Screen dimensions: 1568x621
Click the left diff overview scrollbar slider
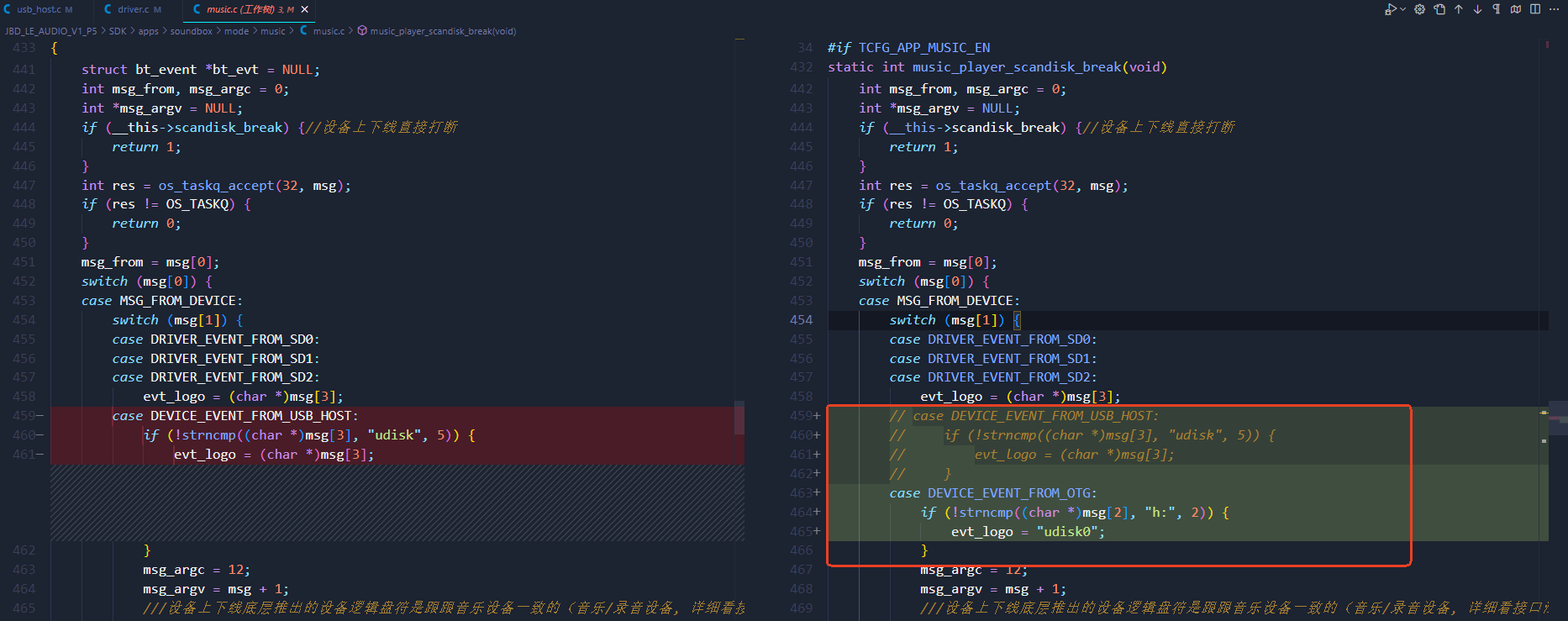point(739,418)
